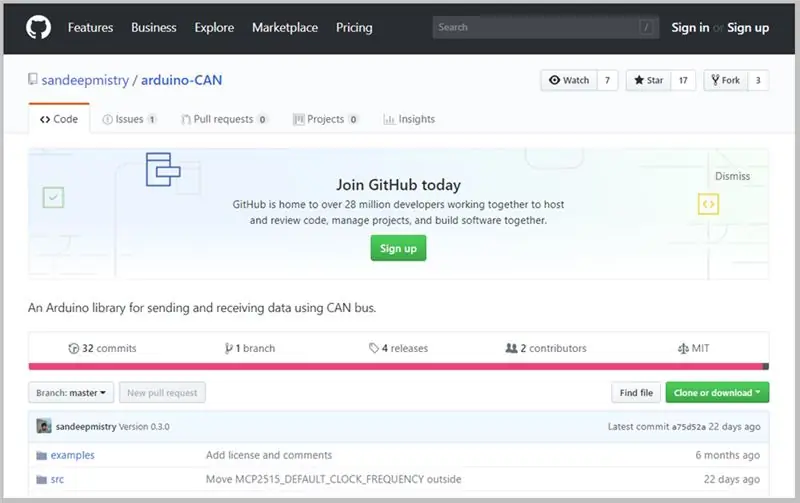Image resolution: width=800 pixels, height=503 pixels.
Task: Click the green Sign up banner button
Action: pyautogui.click(x=398, y=248)
